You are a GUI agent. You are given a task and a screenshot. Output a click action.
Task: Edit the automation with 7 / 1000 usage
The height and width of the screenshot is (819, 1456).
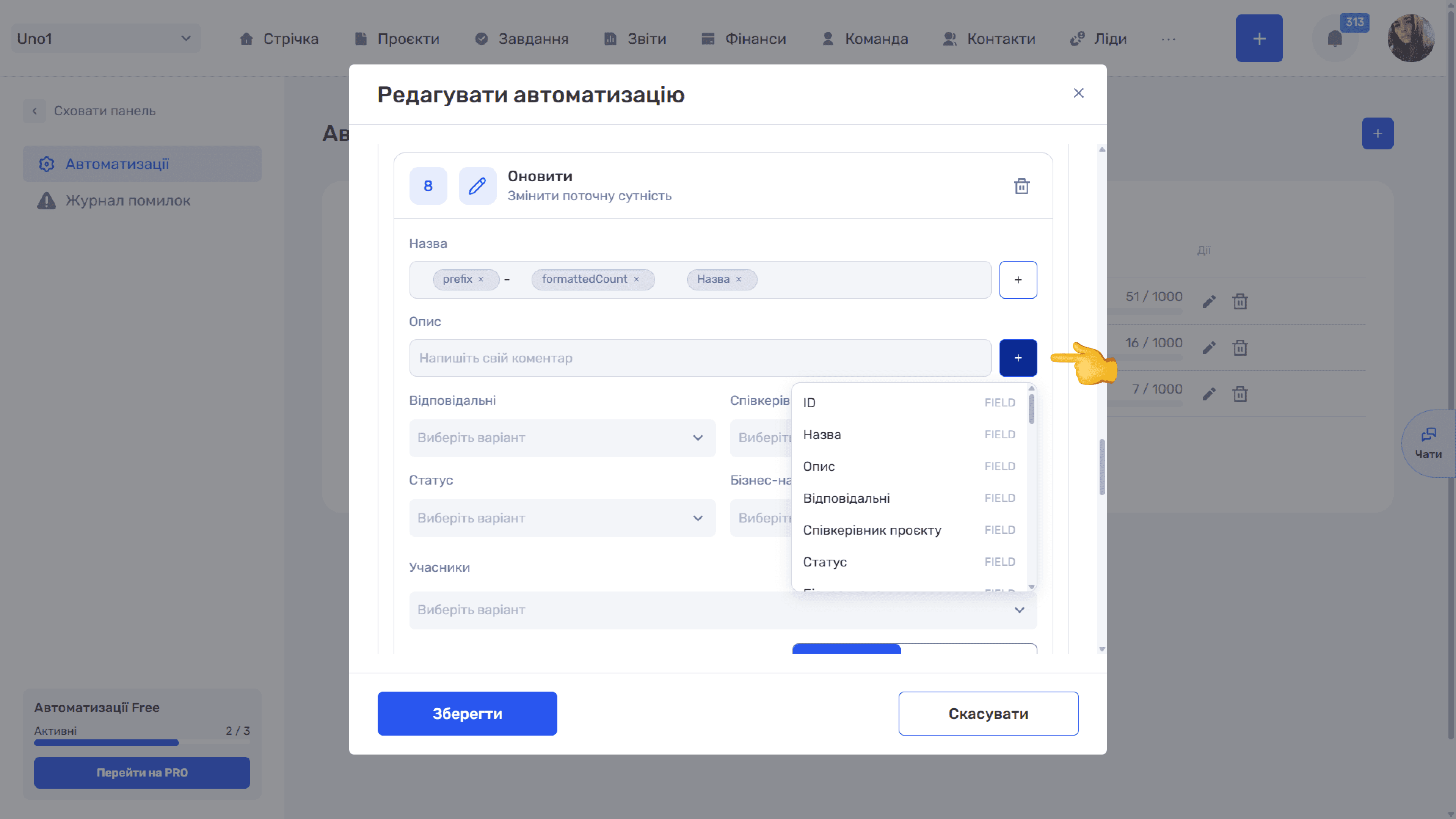point(1209,394)
